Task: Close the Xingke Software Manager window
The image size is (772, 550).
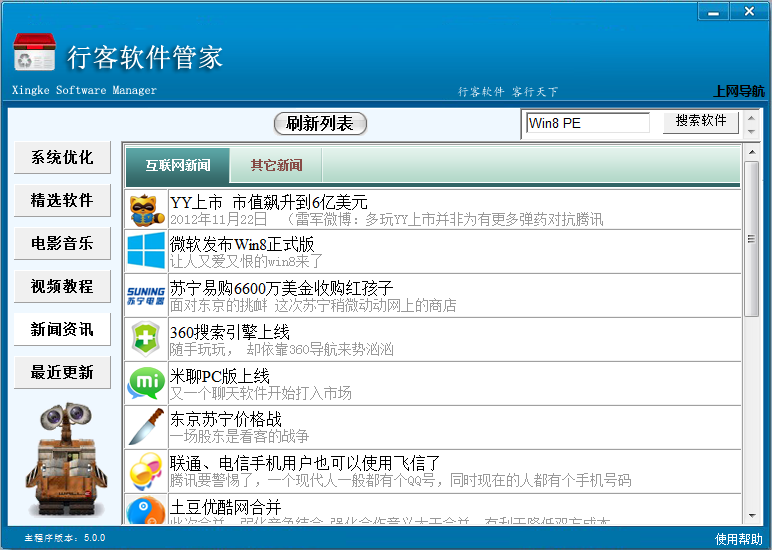Action: point(749,11)
